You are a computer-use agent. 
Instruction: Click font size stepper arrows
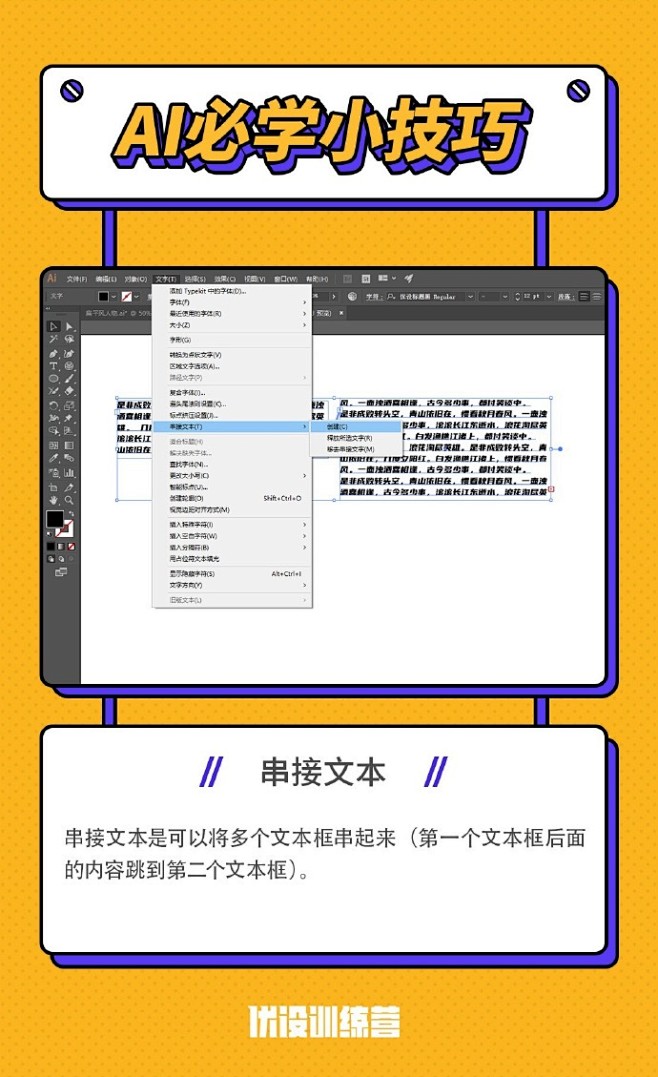coord(517,297)
